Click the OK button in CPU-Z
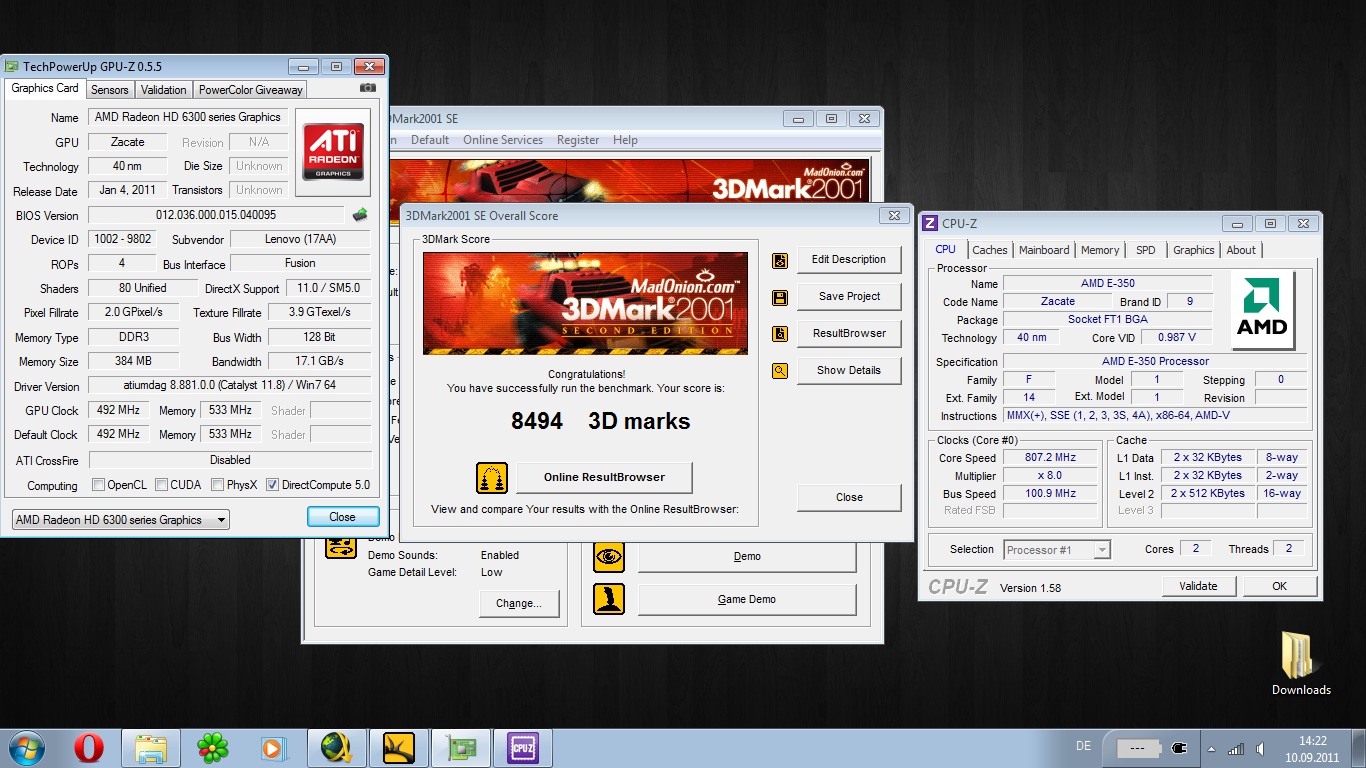Viewport: 1366px width, 768px height. pyautogui.click(x=1279, y=586)
